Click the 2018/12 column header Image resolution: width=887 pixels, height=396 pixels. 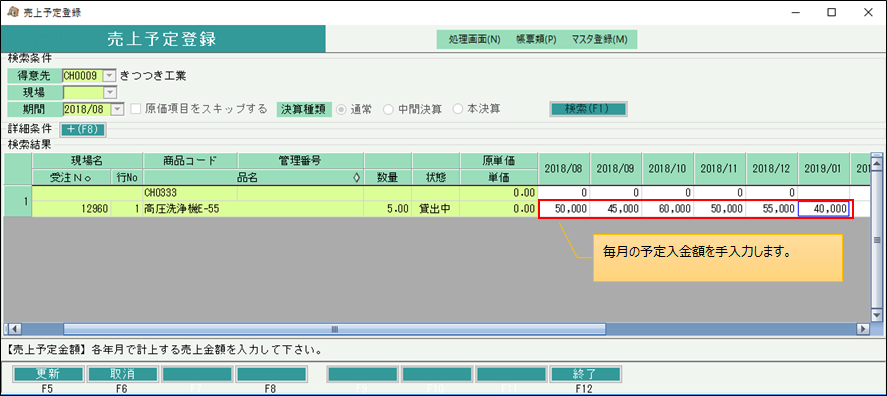click(772, 169)
